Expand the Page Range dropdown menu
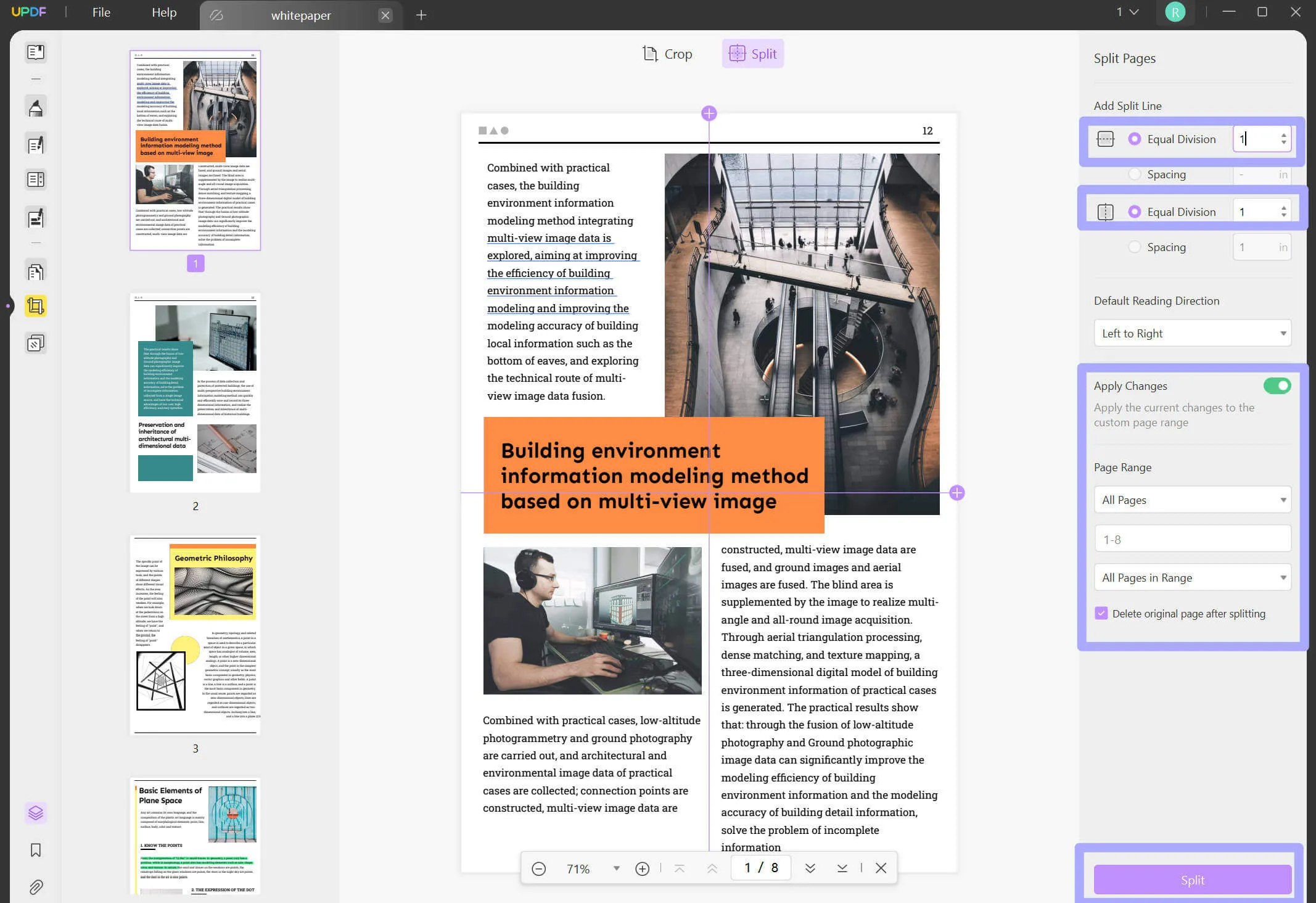Image resolution: width=1316 pixels, height=903 pixels. [1192, 500]
